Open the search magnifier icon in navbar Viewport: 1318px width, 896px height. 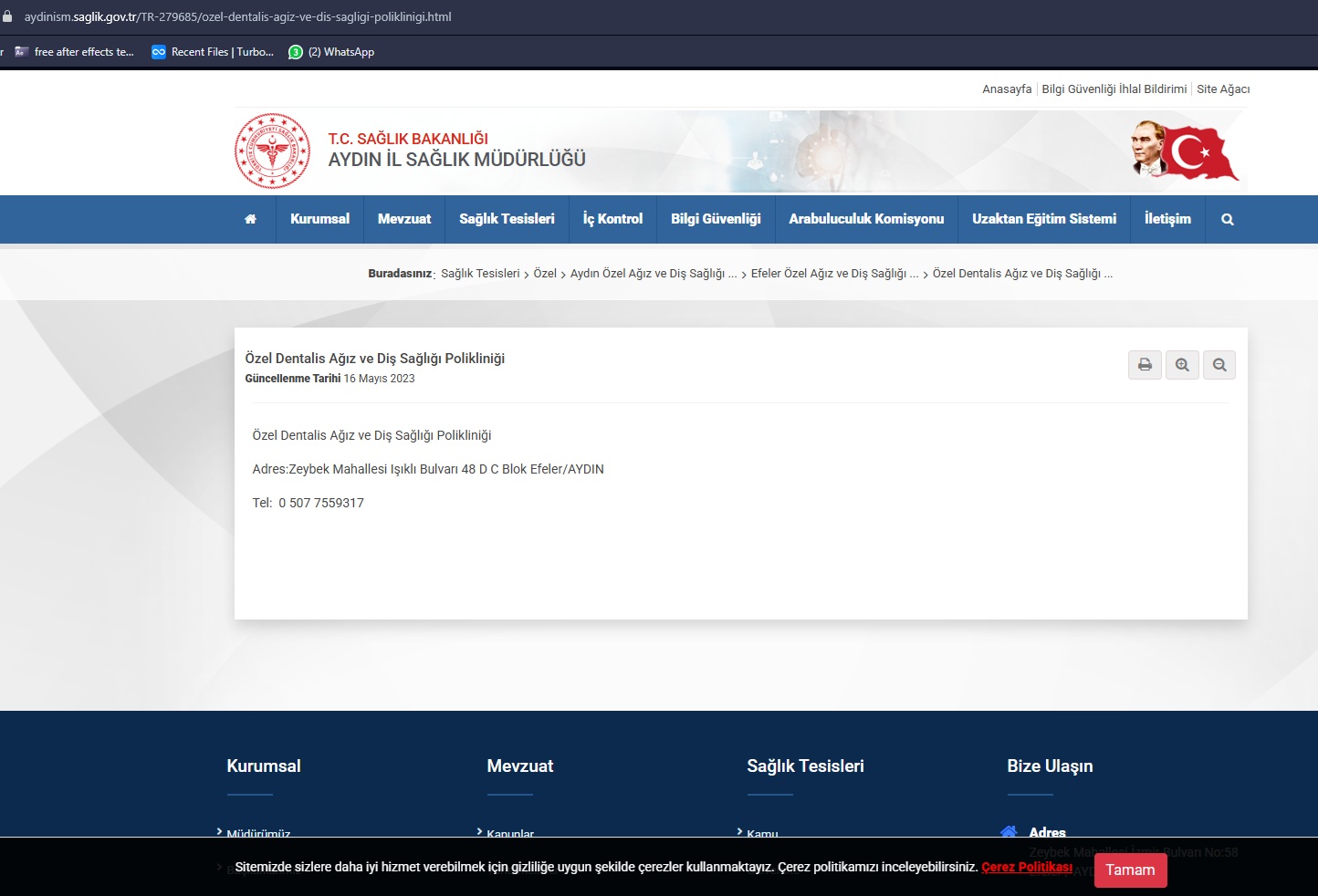point(1228,219)
